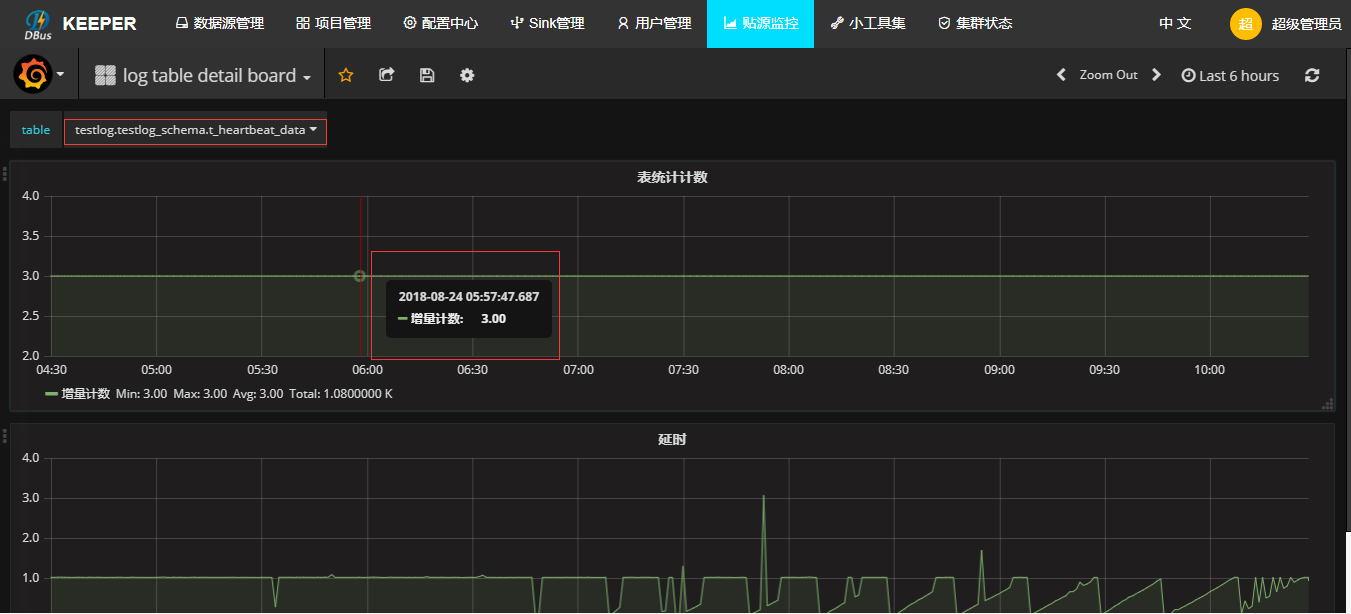The height and width of the screenshot is (614, 1351).
Task: Open dashboard settings gear icon
Action: [467, 75]
